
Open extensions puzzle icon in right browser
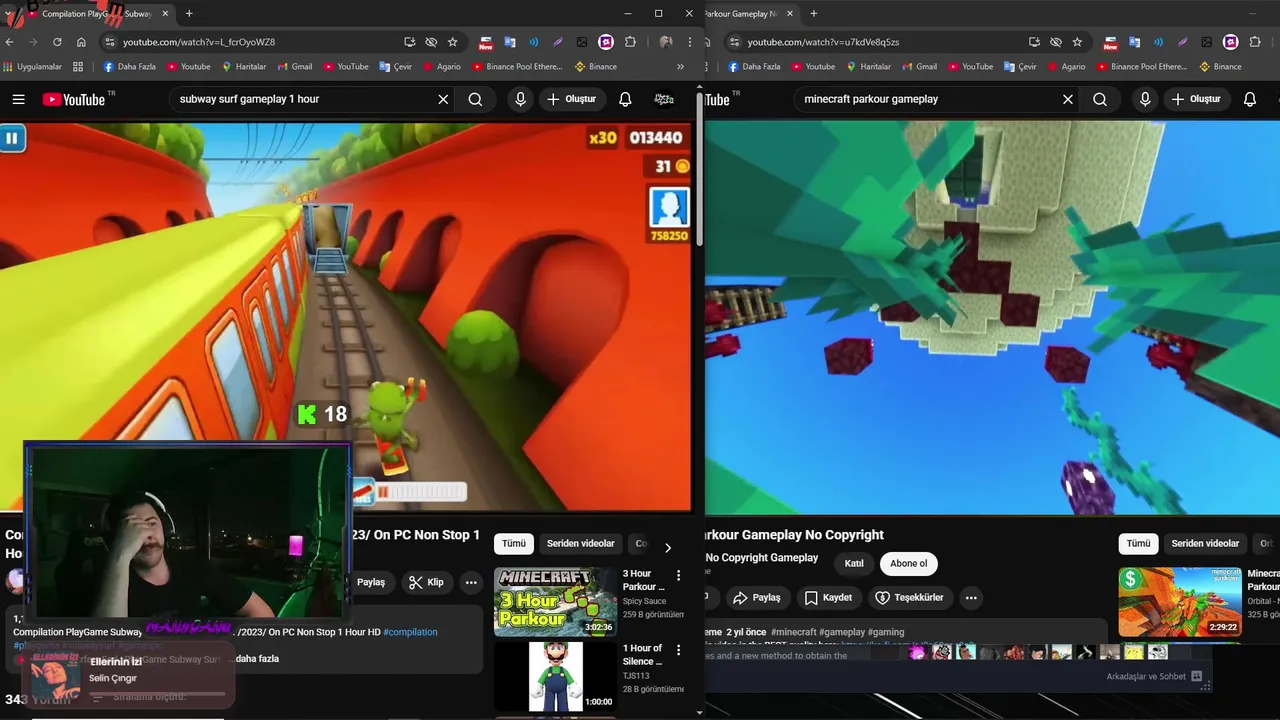pos(1255,42)
